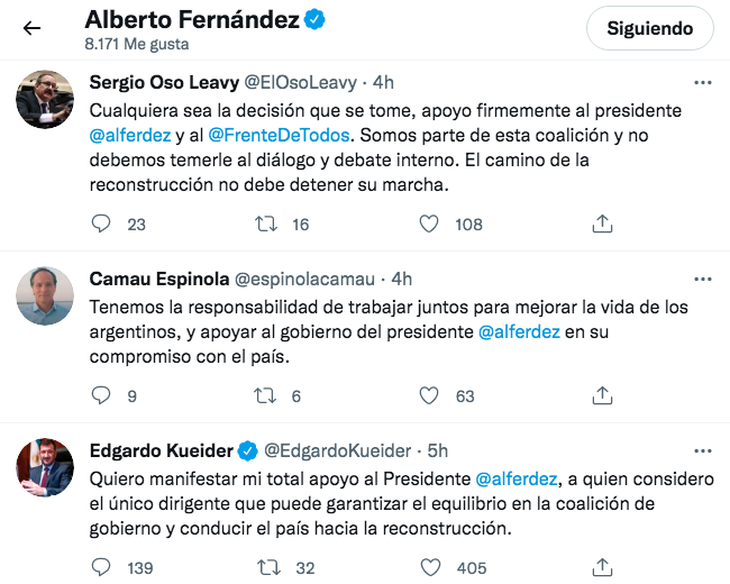The image size is (730, 584).
Task: Open more options on Camau Espinola's tweet
Action: 703,279
